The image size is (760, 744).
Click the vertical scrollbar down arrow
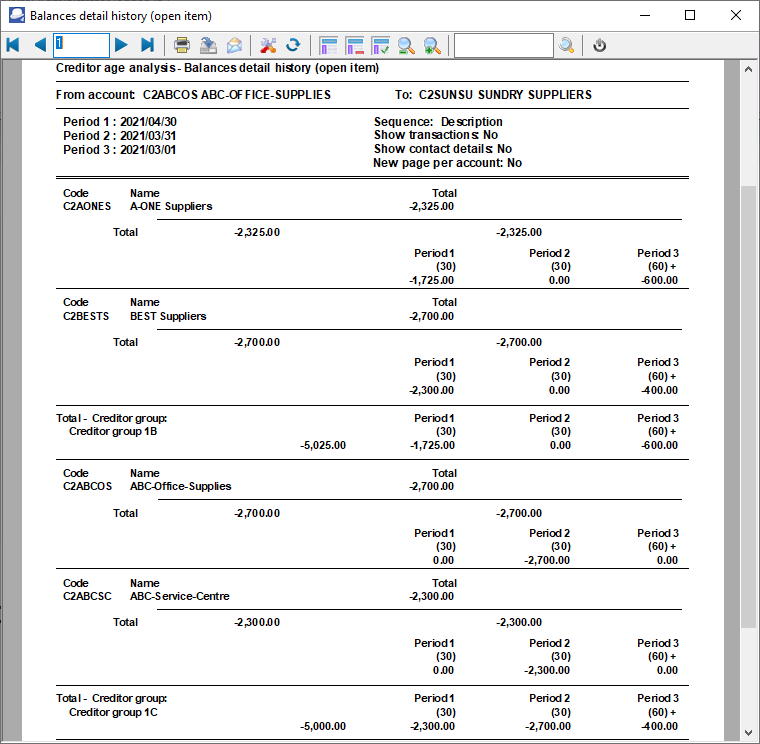748,732
